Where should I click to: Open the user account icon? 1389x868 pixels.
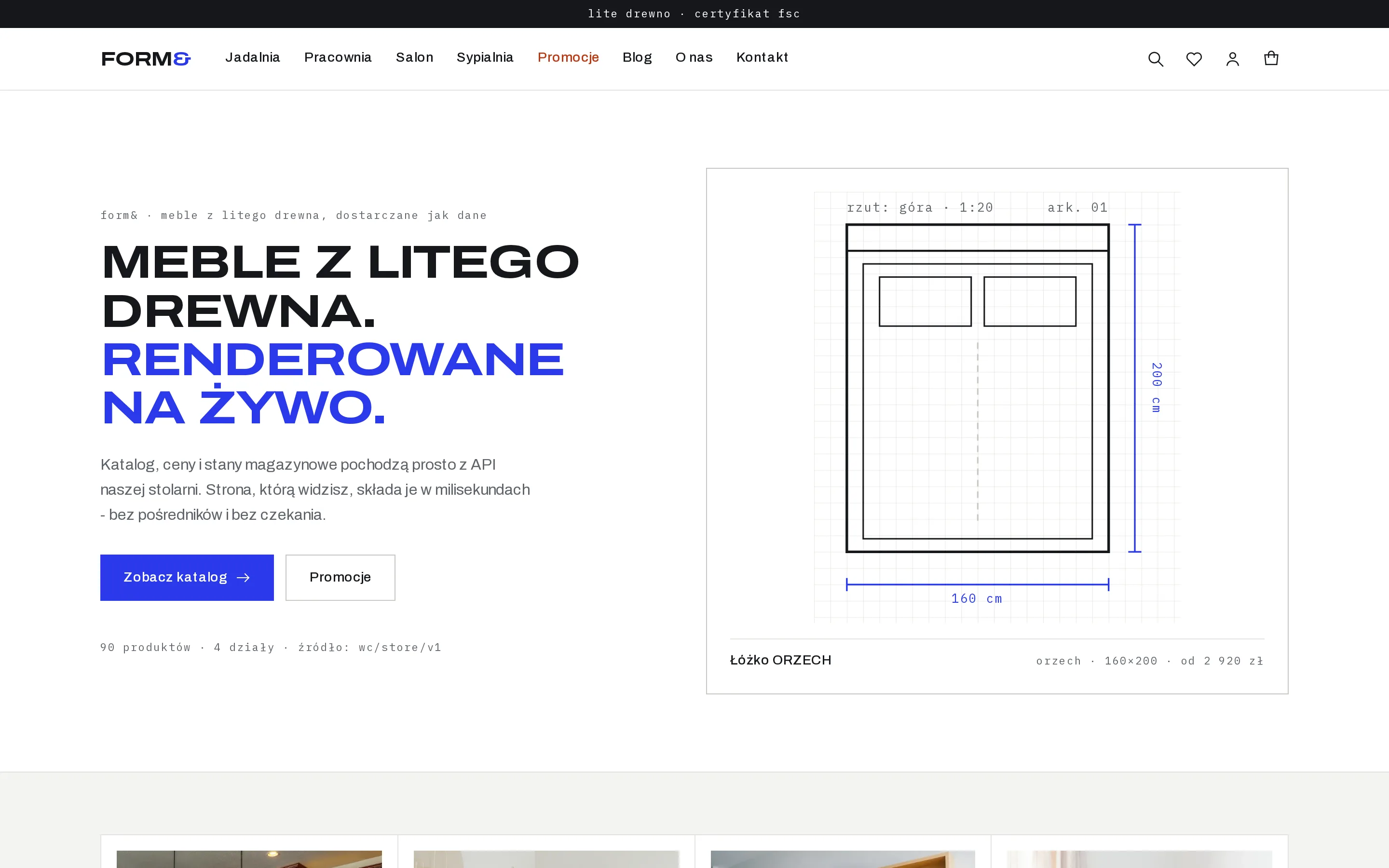(x=1232, y=59)
